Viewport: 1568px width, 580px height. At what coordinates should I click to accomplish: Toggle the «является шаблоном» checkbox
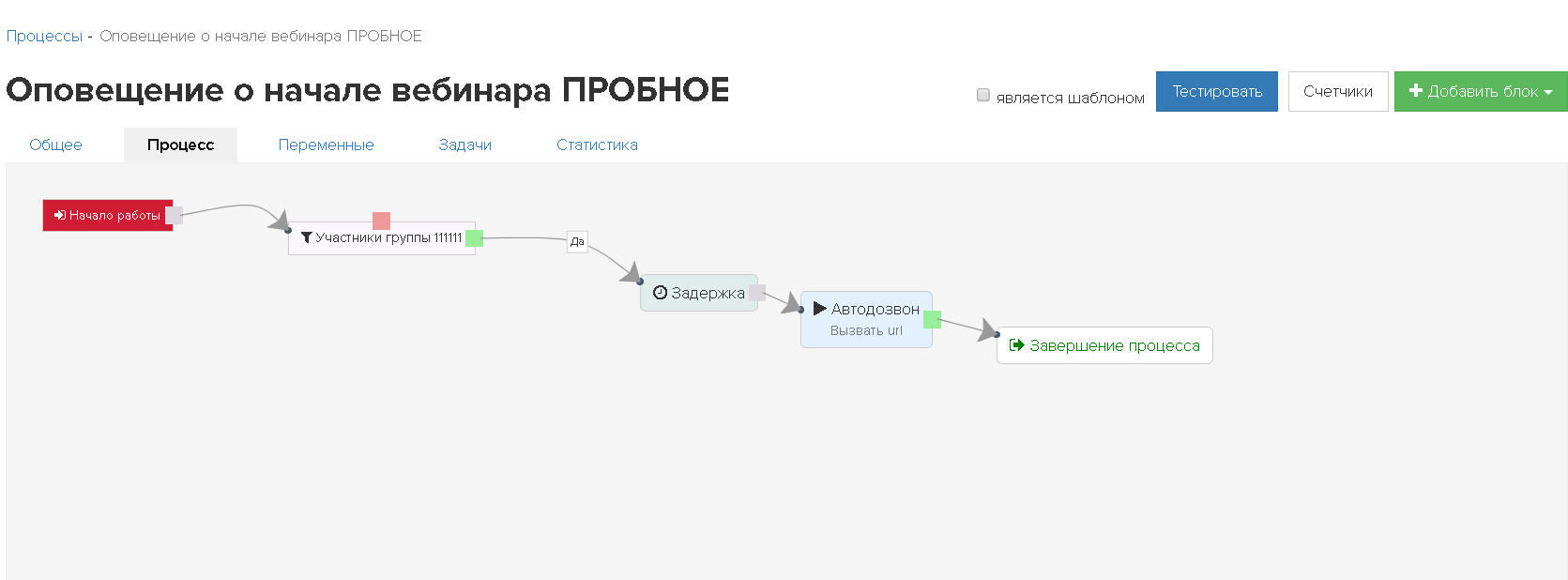coord(983,95)
